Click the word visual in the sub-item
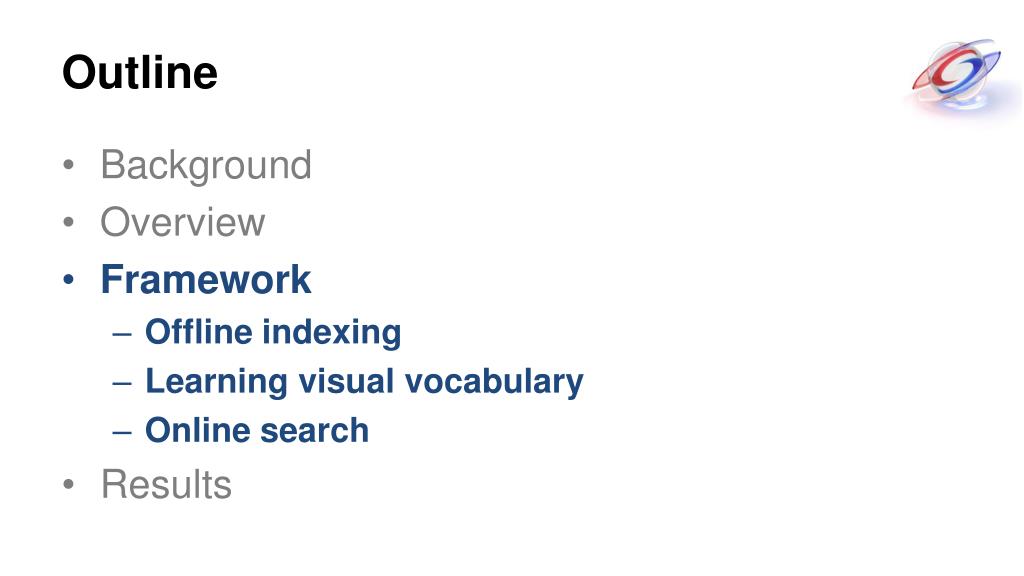 (x=345, y=381)
